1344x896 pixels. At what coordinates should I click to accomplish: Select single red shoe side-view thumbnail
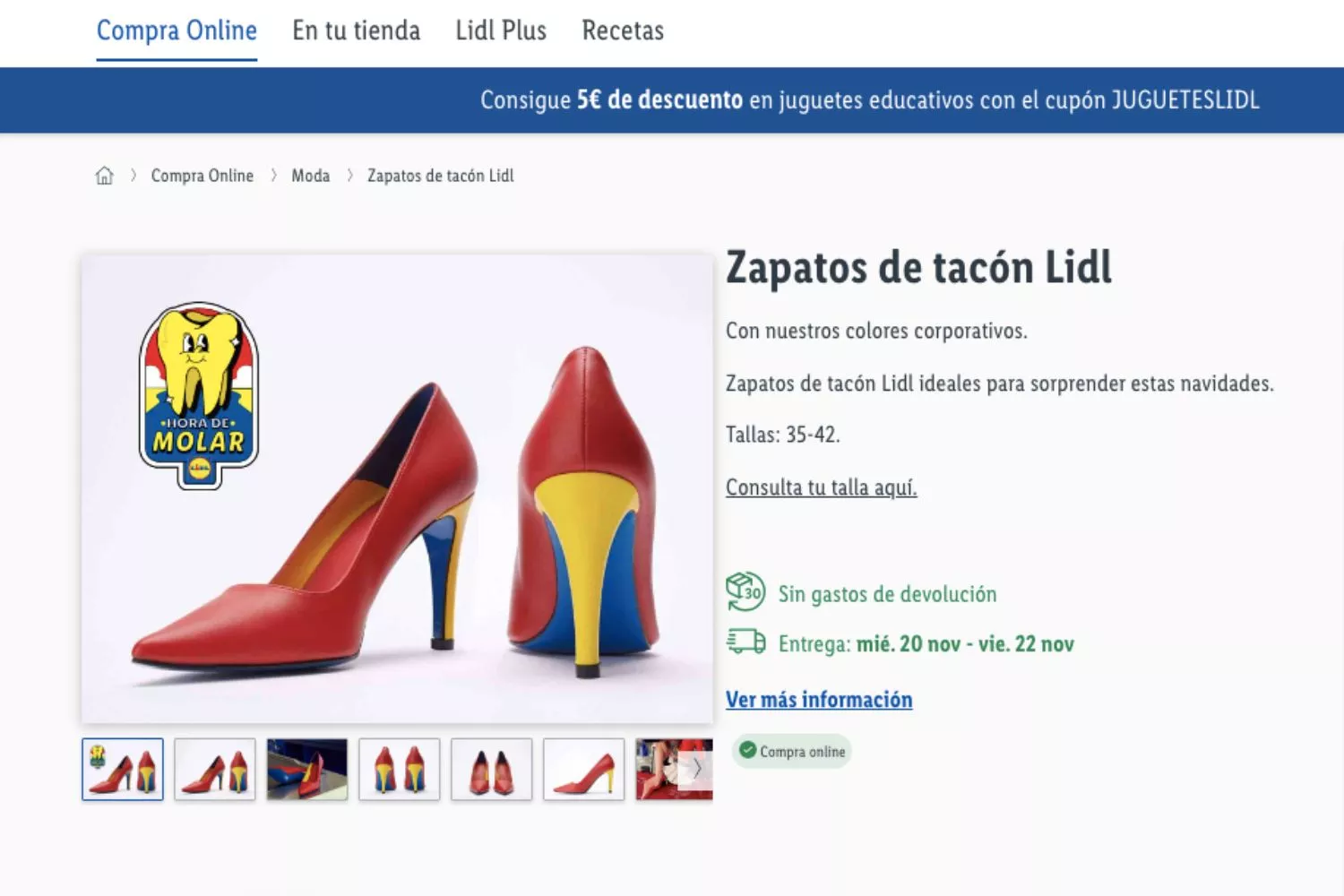(x=583, y=769)
